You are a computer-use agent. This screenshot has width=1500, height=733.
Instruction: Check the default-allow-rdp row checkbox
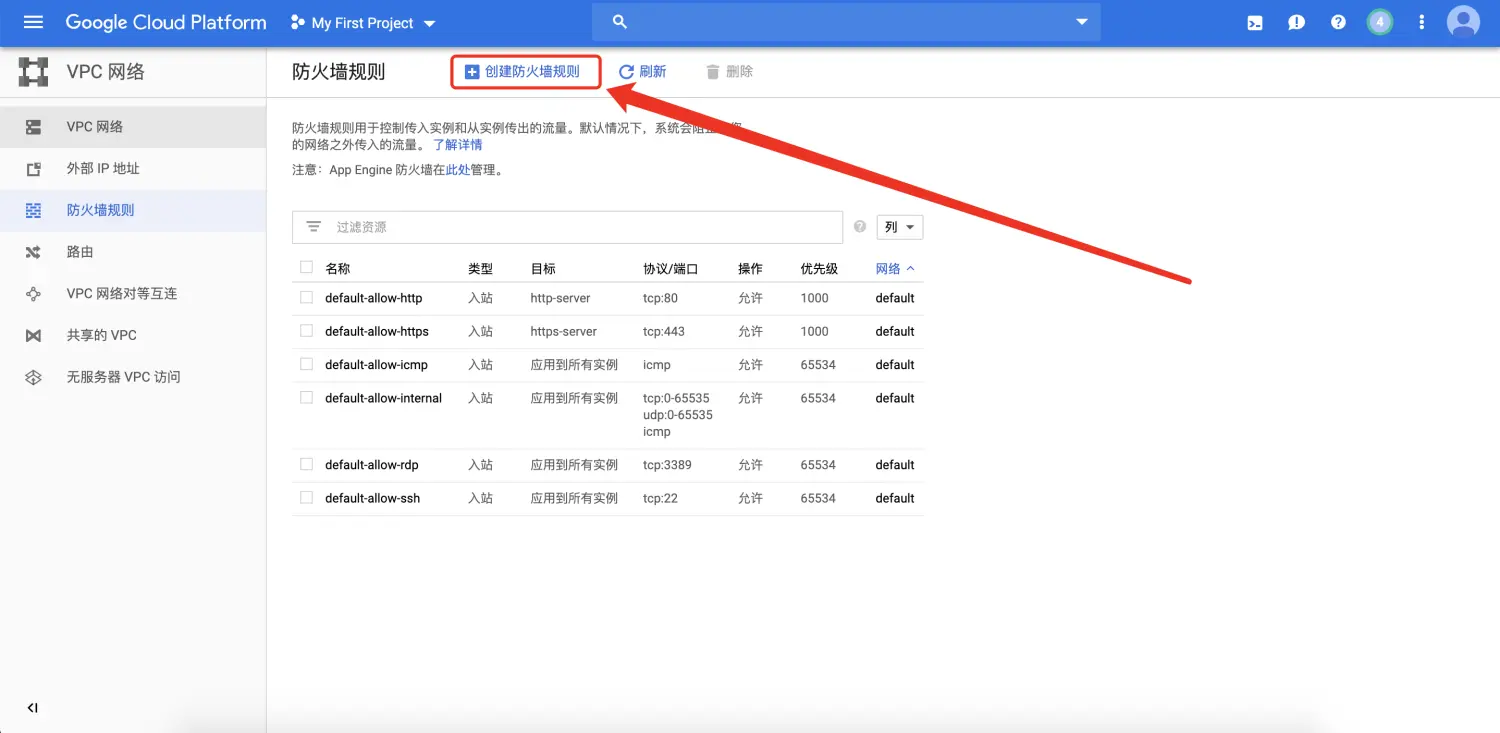[306, 464]
